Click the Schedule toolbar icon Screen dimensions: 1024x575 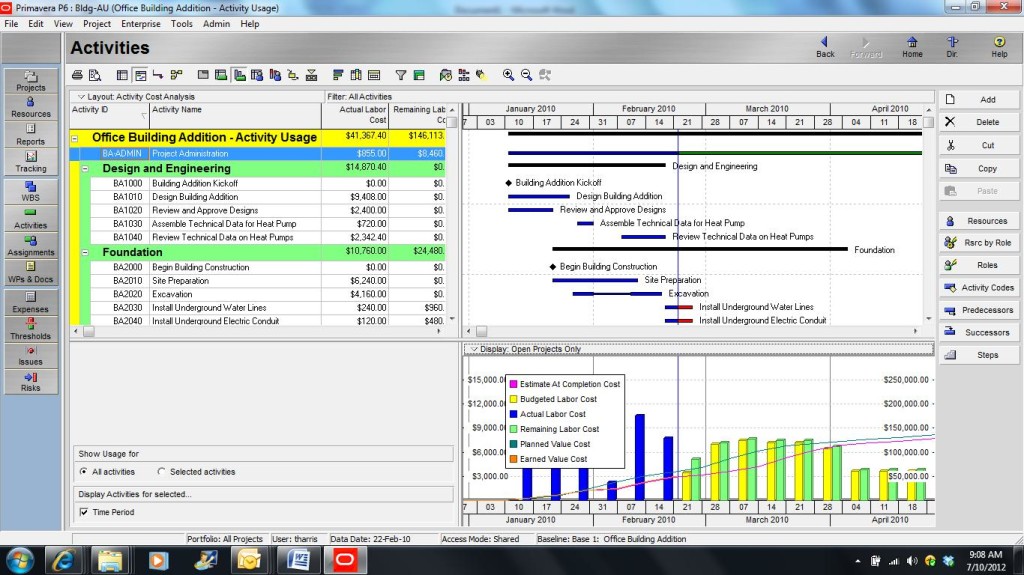[445, 75]
